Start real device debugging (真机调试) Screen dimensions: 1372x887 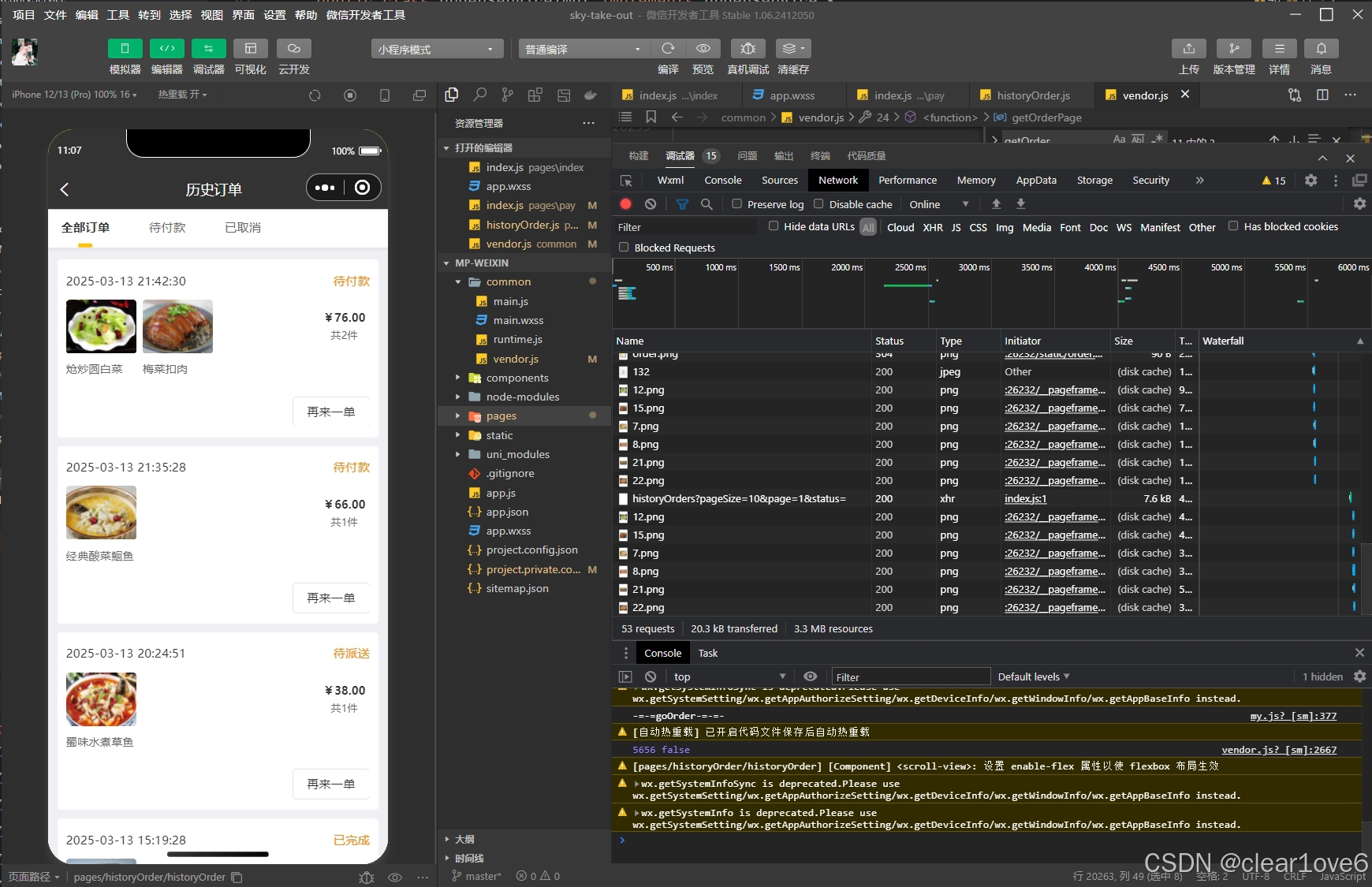[x=748, y=49]
